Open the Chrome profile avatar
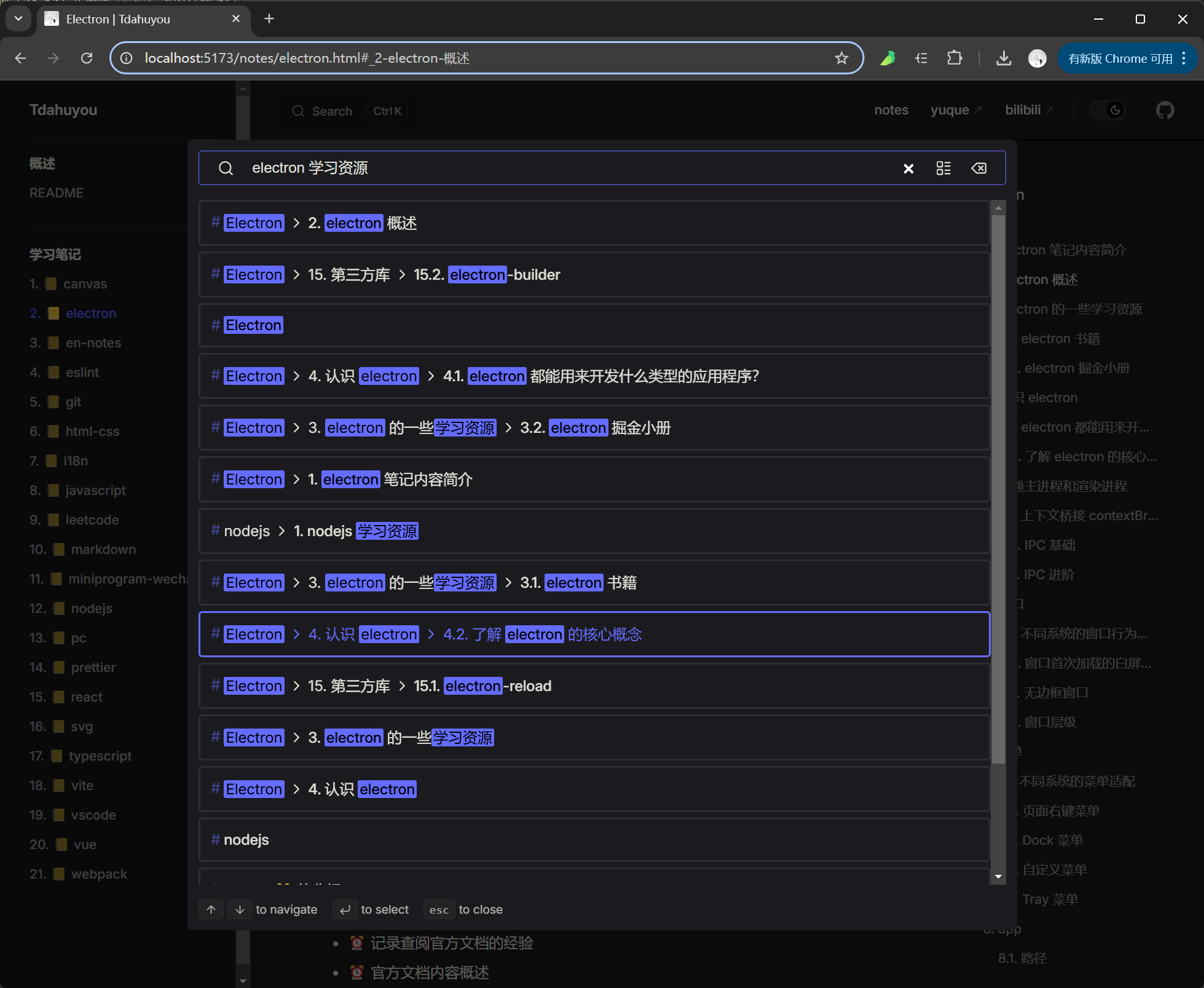 click(1037, 58)
